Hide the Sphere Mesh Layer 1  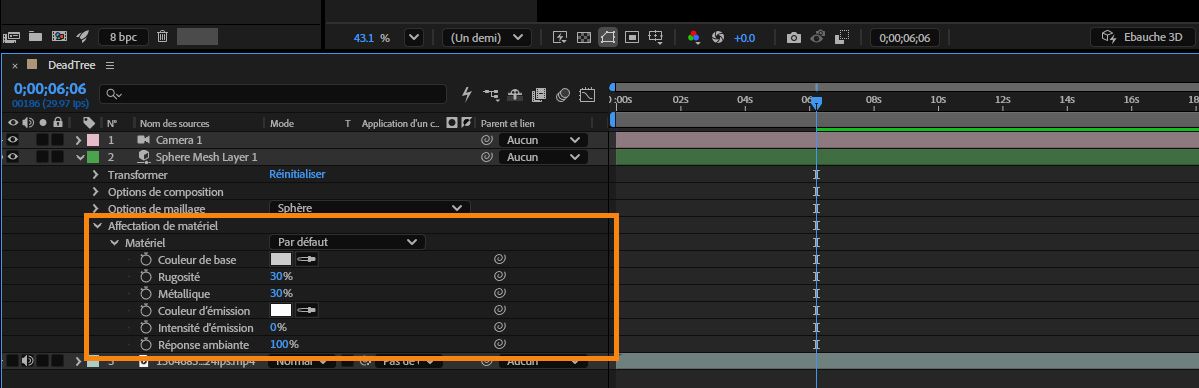tap(13, 157)
